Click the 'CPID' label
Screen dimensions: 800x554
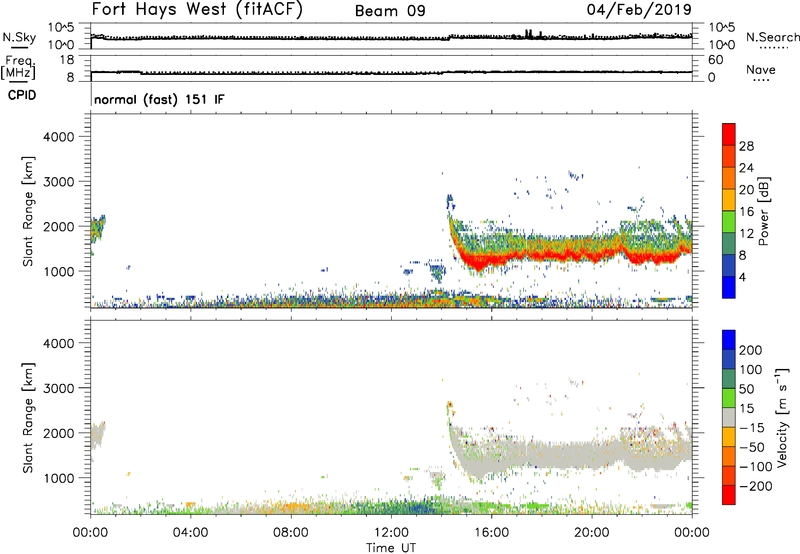click(22, 95)
